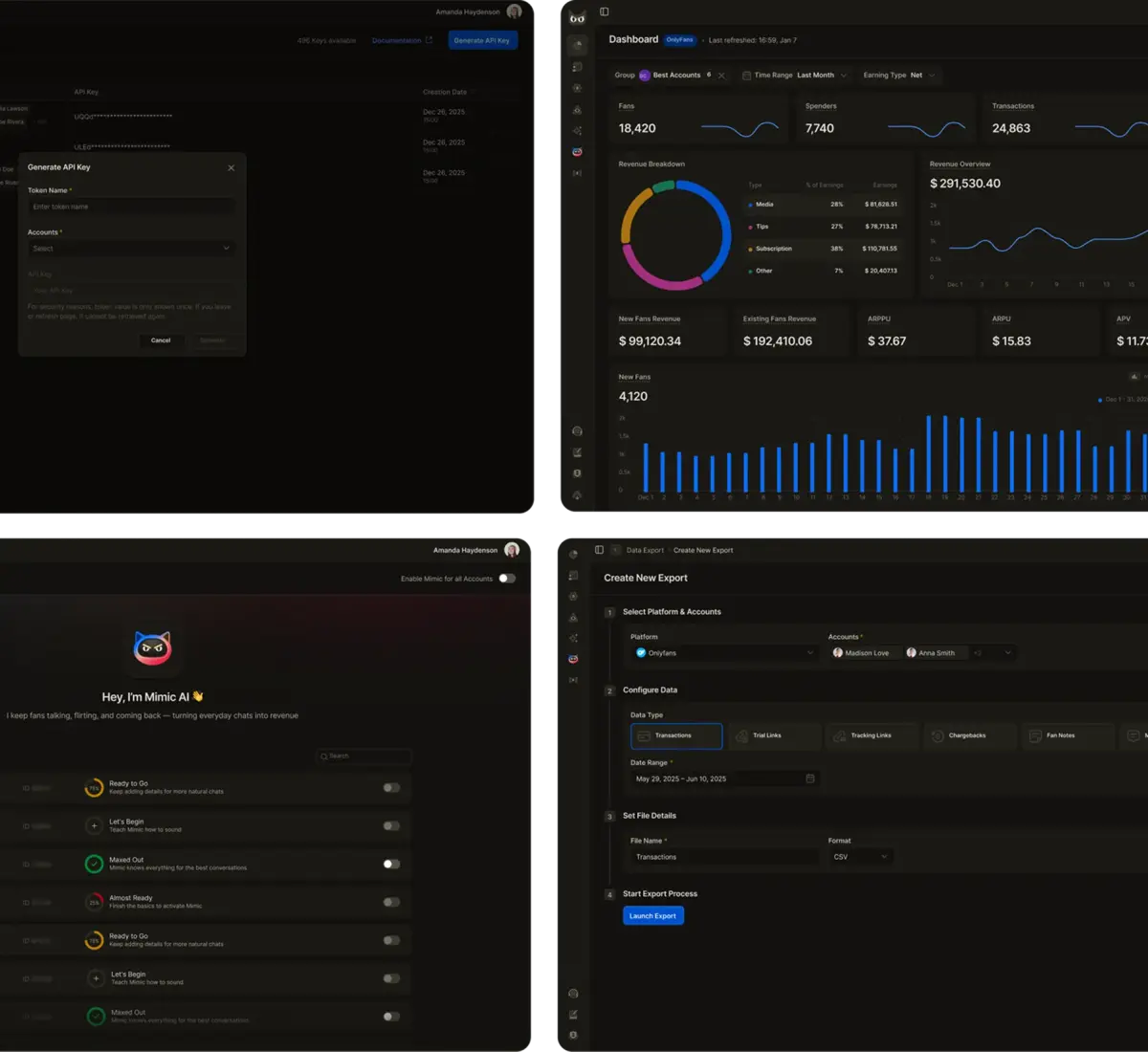Click the OnlyFans logo in the Platform field
Image resolution: width=1148 pixels, height=1052 pixels.
(x=641, y=653)
